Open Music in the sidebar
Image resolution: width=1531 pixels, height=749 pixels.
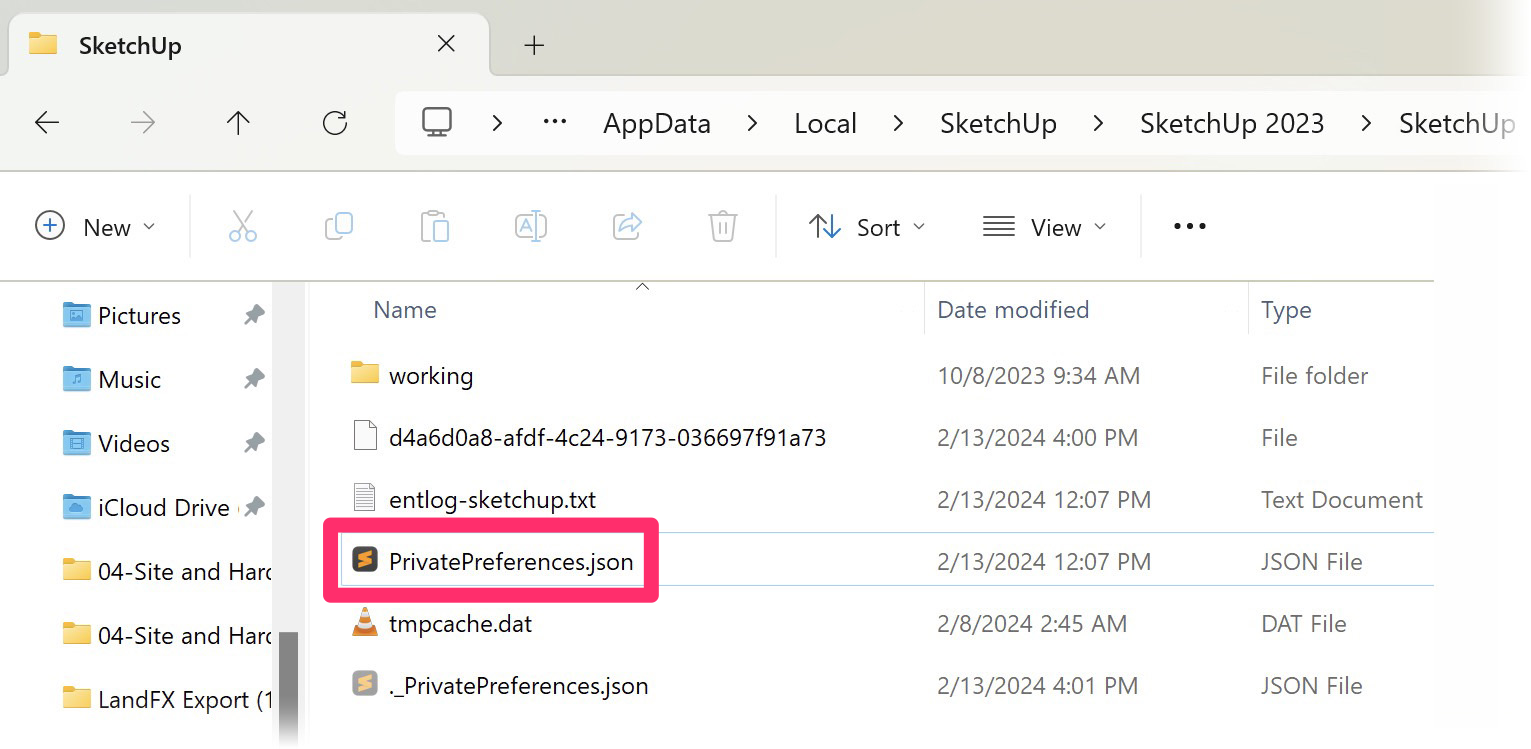(x=129, y=379)
